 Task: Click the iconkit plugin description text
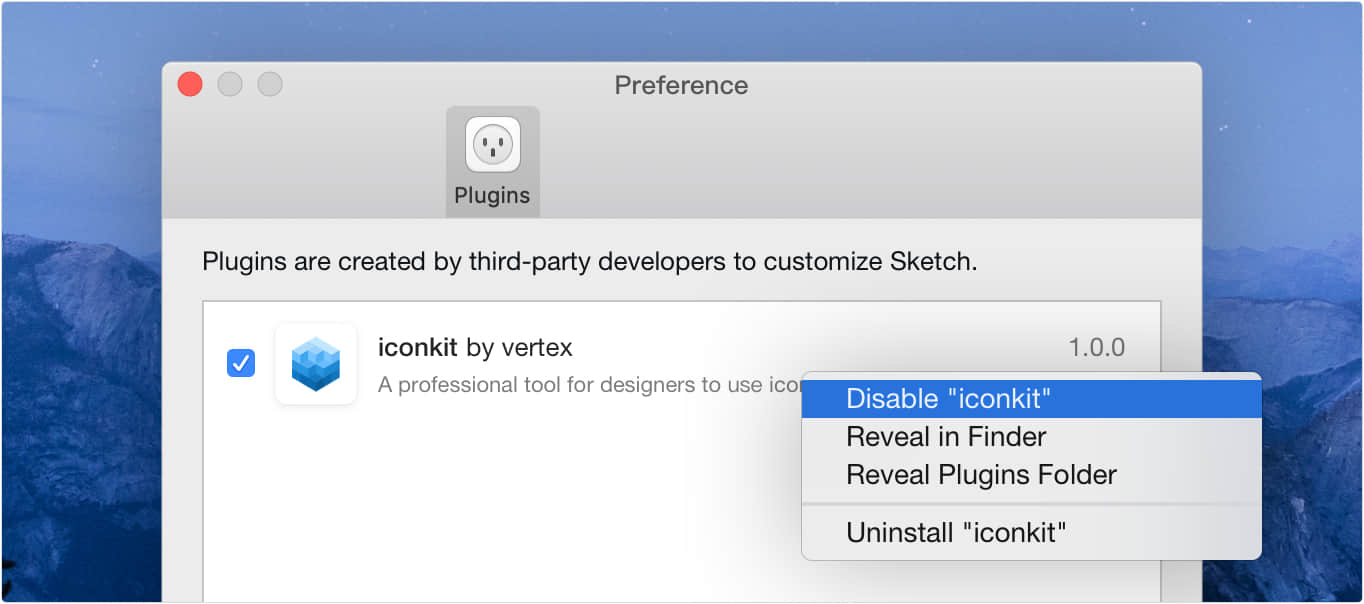tap(580, 385)
